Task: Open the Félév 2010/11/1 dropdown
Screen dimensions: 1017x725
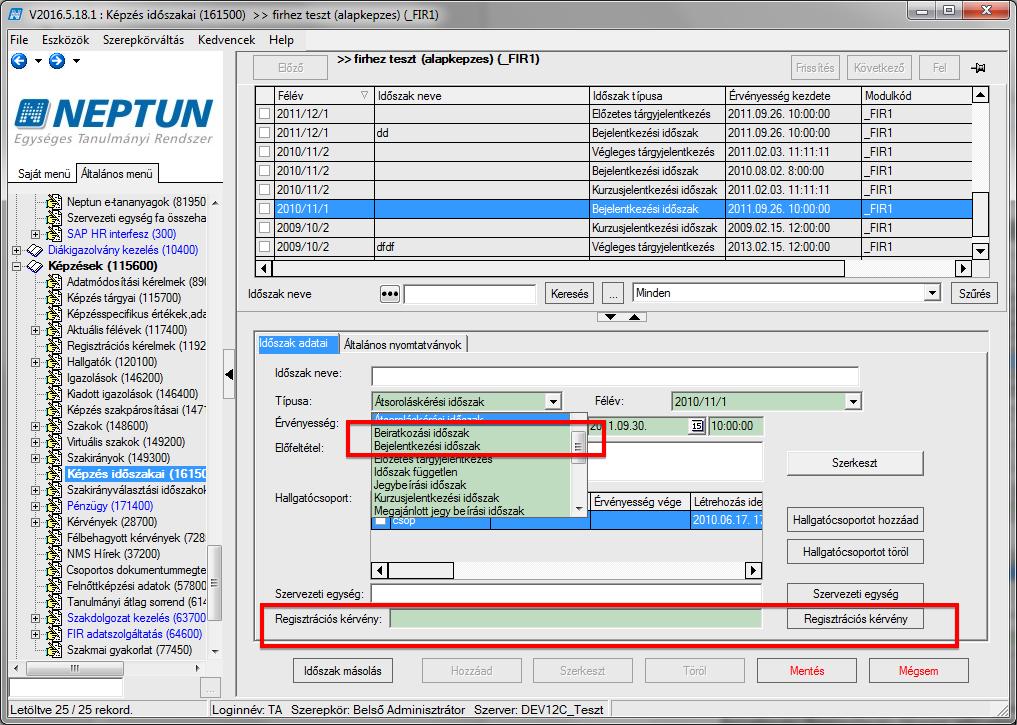Action: 854,402
